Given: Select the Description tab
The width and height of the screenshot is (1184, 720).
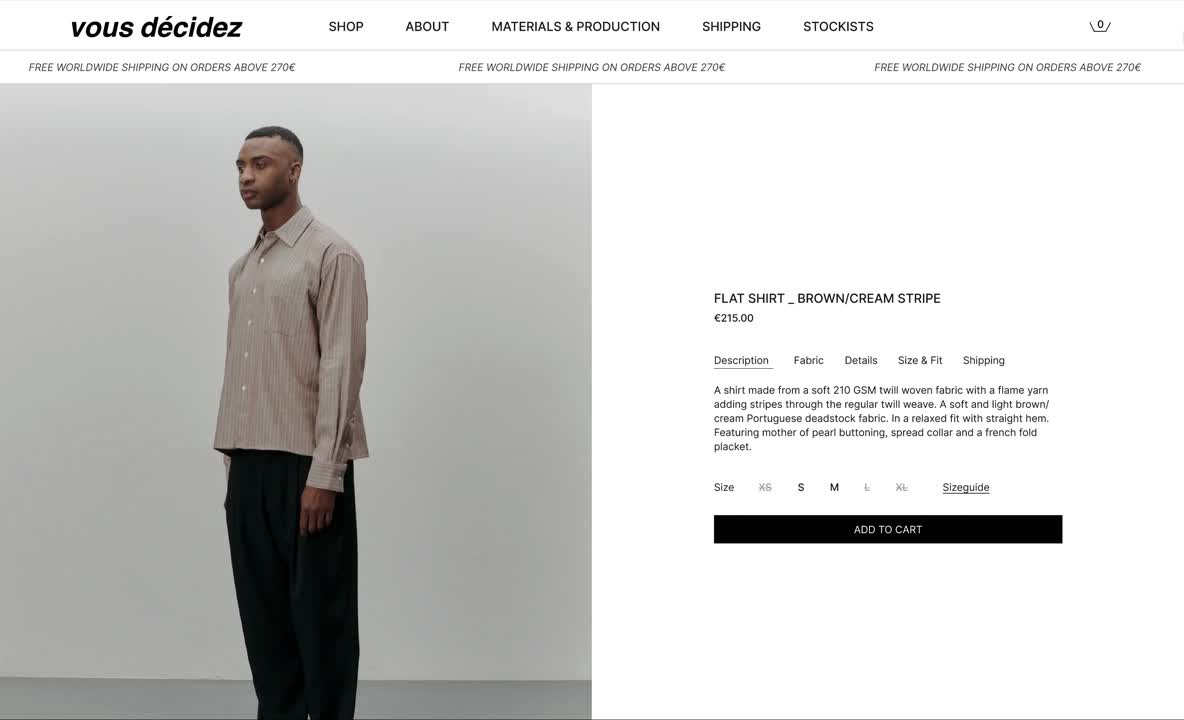Looking at the screenshot, I should click(x=742, y=361).
